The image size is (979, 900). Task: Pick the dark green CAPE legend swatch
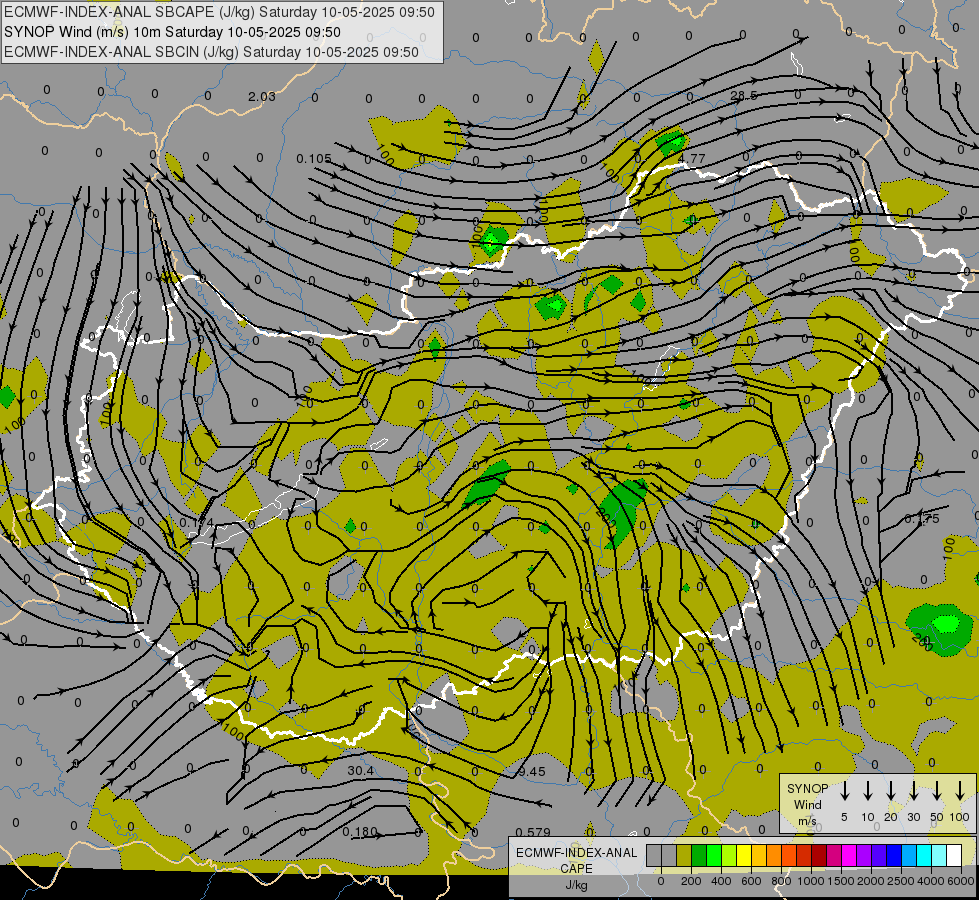pos(699,856)
